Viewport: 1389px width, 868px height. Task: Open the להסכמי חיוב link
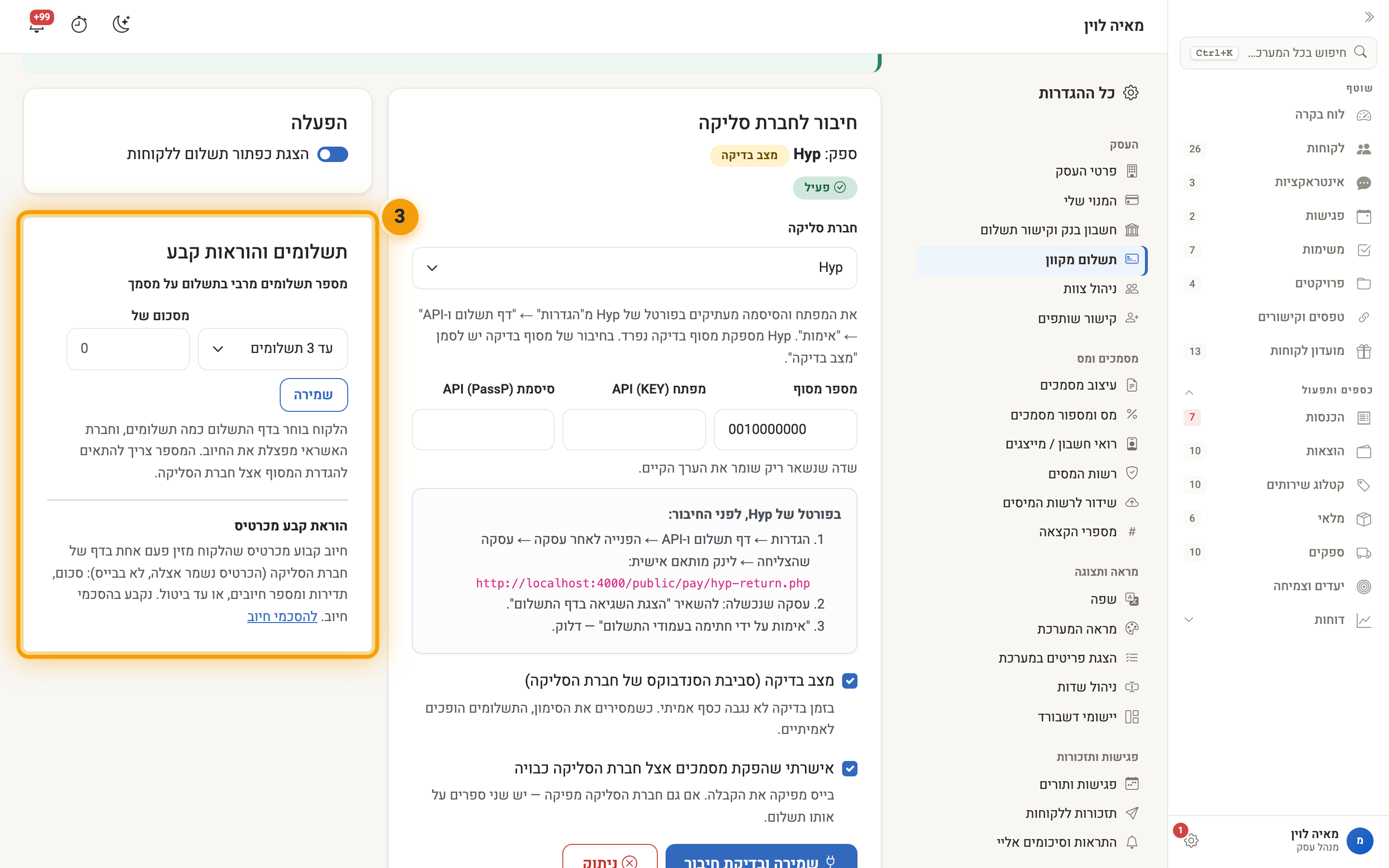coord(282,617)
